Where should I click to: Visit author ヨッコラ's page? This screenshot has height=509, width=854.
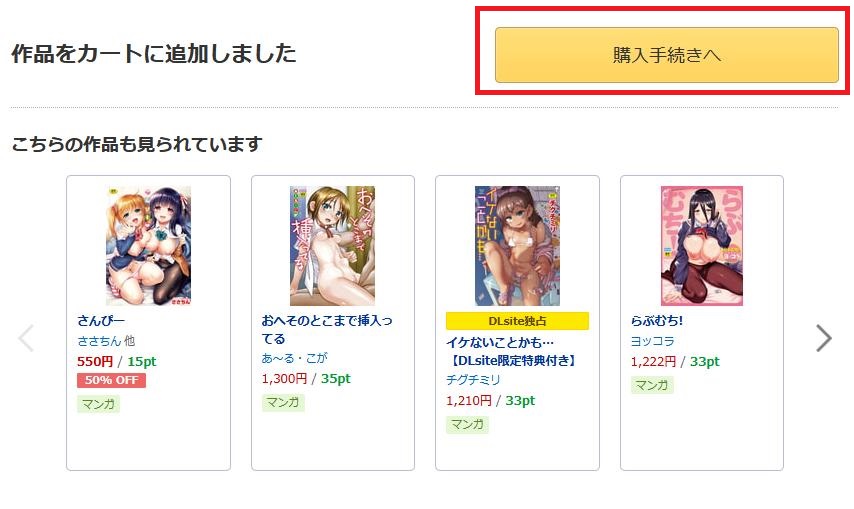[652, 341]
